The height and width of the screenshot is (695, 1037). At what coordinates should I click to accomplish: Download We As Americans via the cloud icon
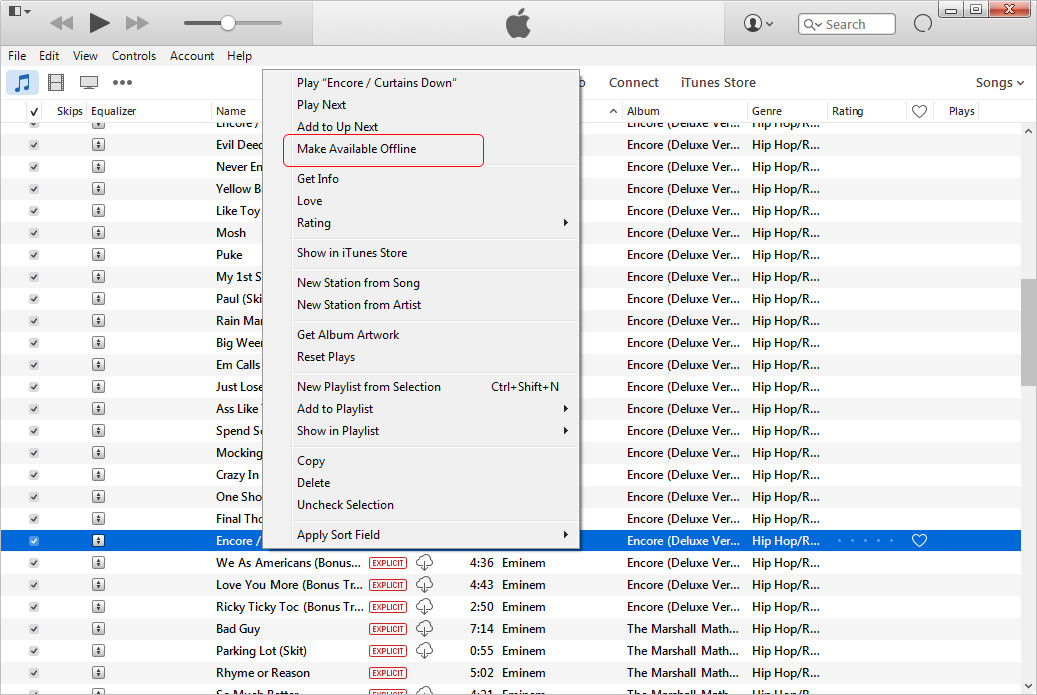(x=425, y=563)
